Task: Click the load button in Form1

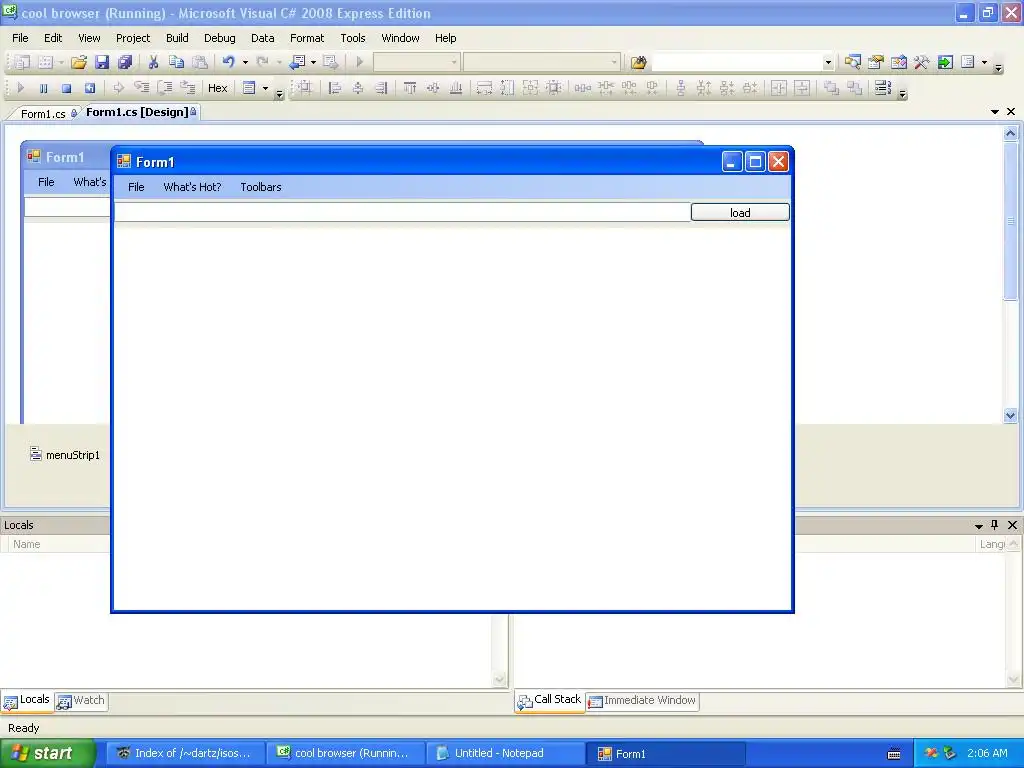Action: [x=740, y=212]
